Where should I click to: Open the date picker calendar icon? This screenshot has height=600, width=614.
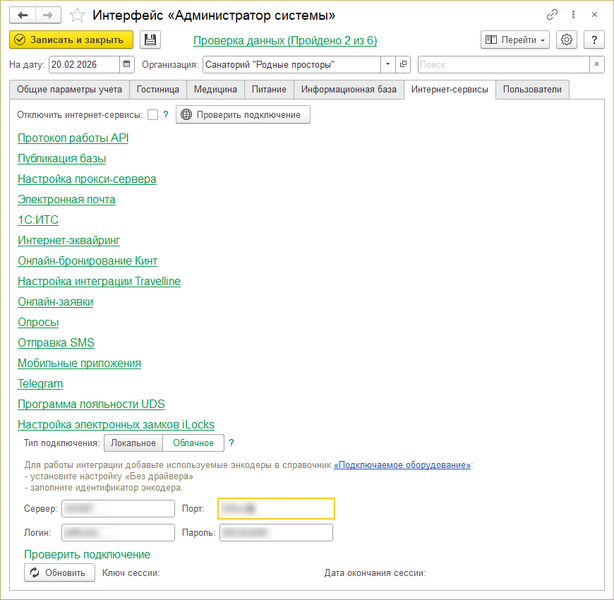[126, 65]
